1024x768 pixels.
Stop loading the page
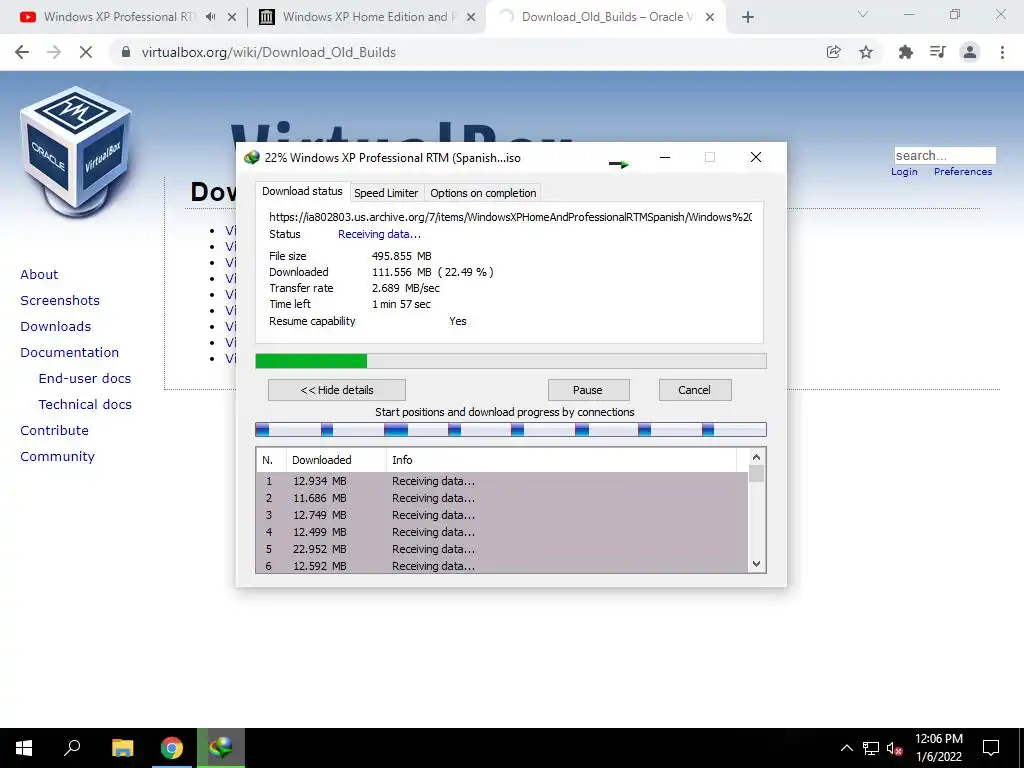tap(86, 52)
